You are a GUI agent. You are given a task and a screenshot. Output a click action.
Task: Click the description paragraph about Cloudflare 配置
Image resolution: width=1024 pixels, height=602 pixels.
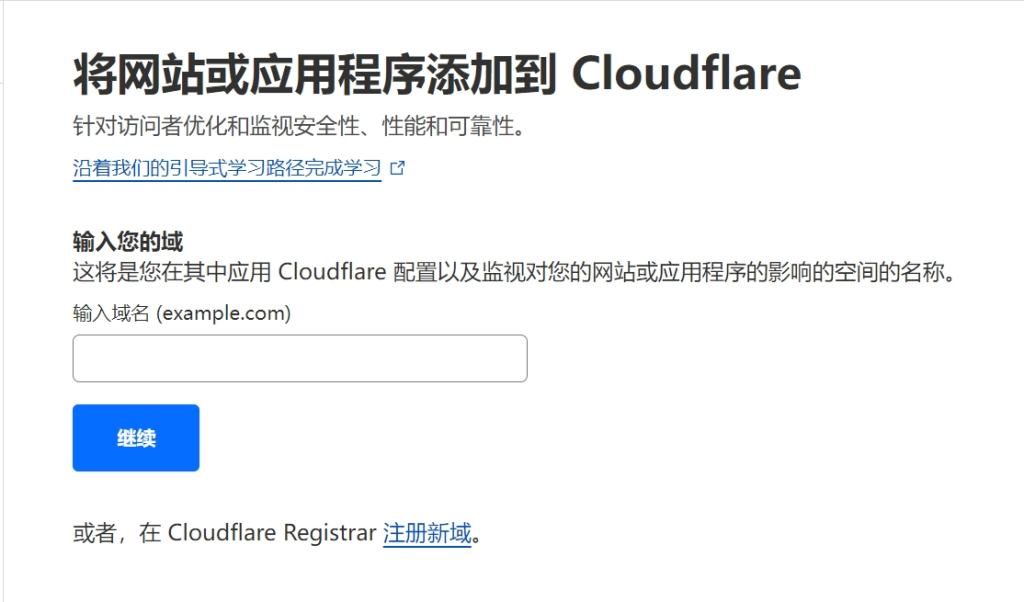click(514, 272)
